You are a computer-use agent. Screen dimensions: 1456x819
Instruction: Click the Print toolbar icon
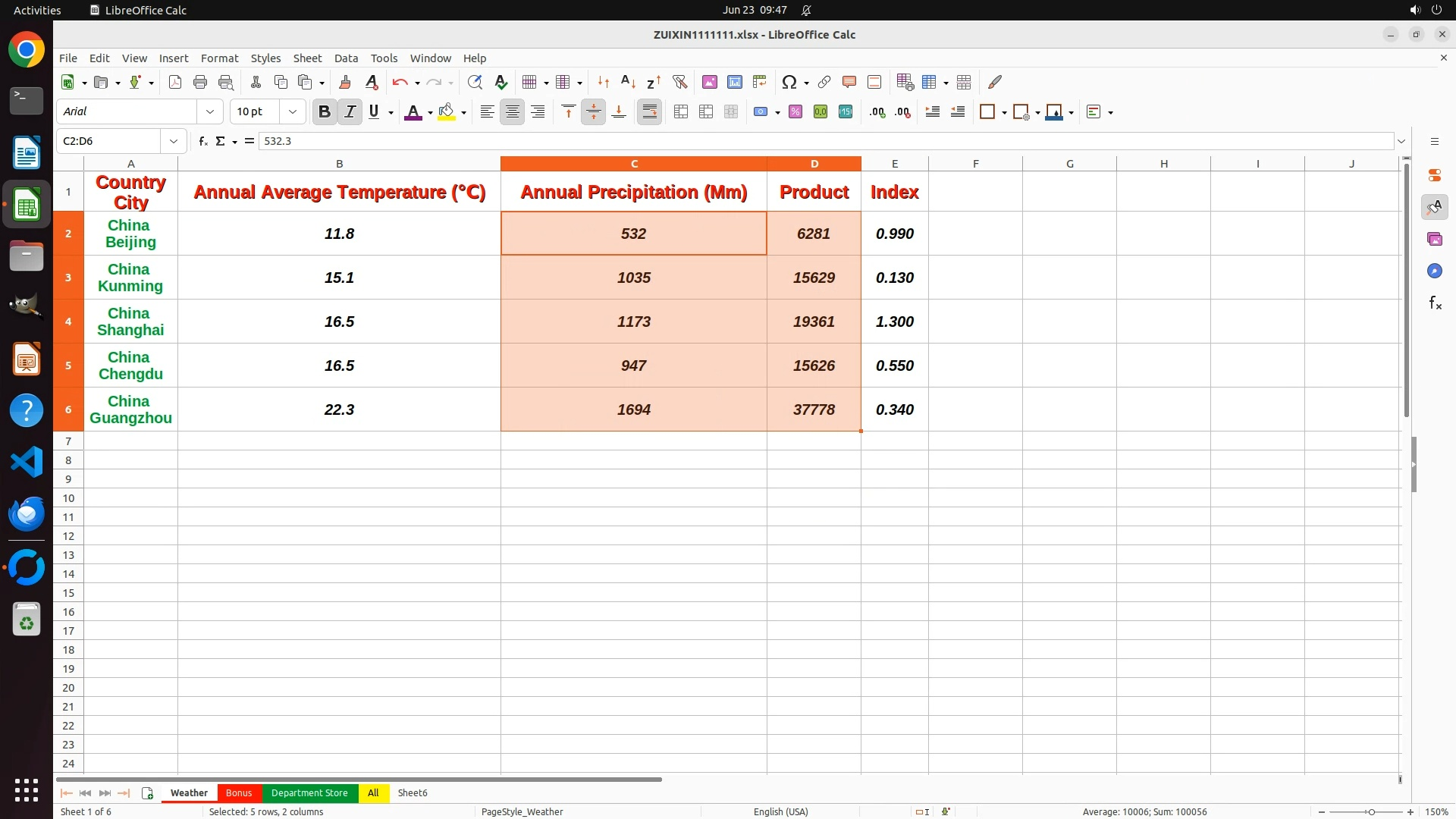[200, 82]
